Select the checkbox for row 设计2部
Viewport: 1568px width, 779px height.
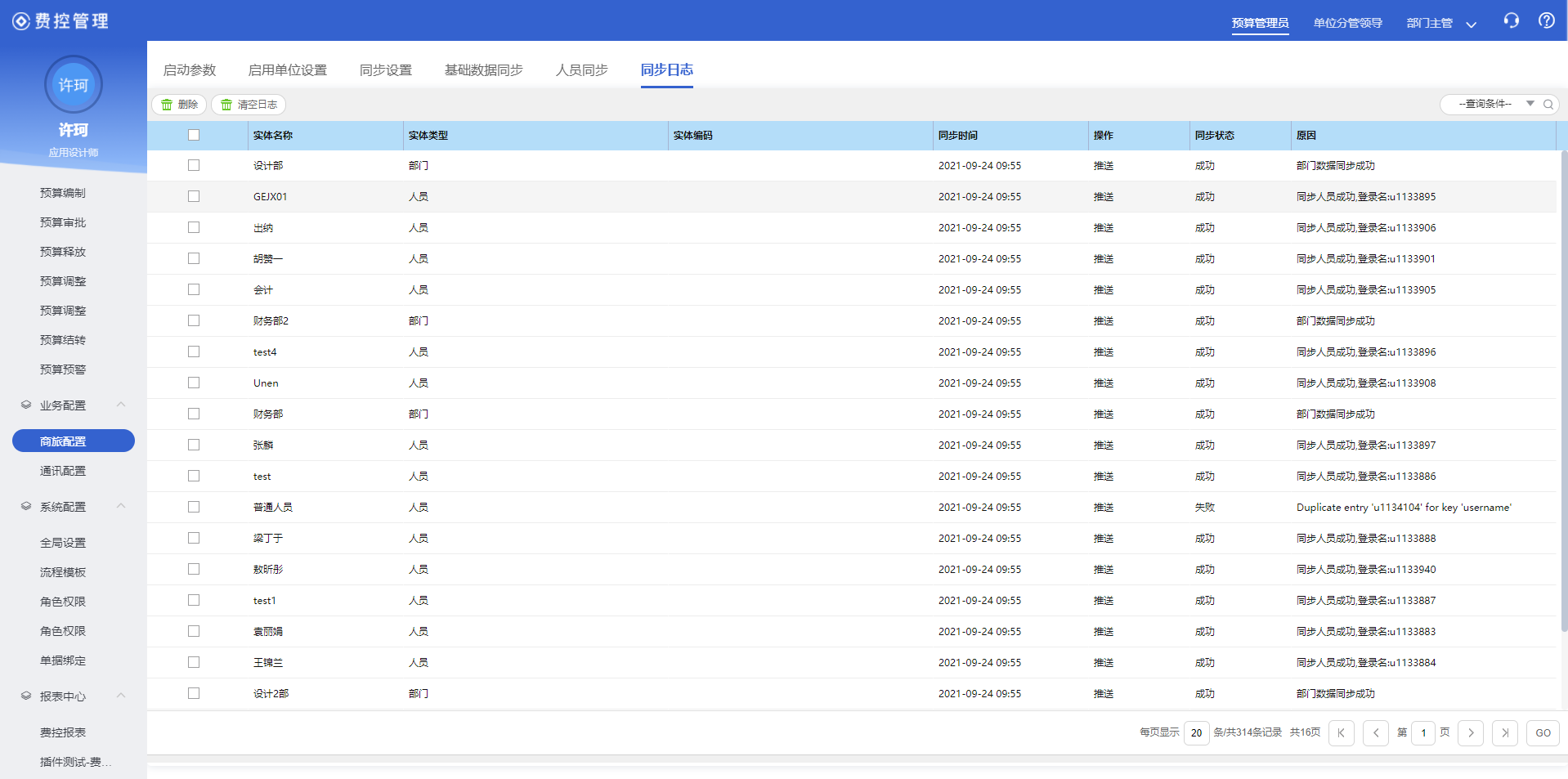pyautogui.click(x=194, y=693)
